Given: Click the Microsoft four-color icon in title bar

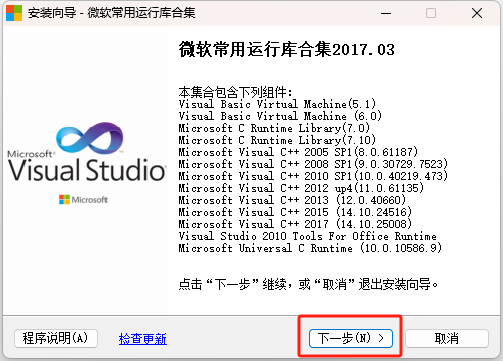Looking at the screenshot, I should 14,13.
